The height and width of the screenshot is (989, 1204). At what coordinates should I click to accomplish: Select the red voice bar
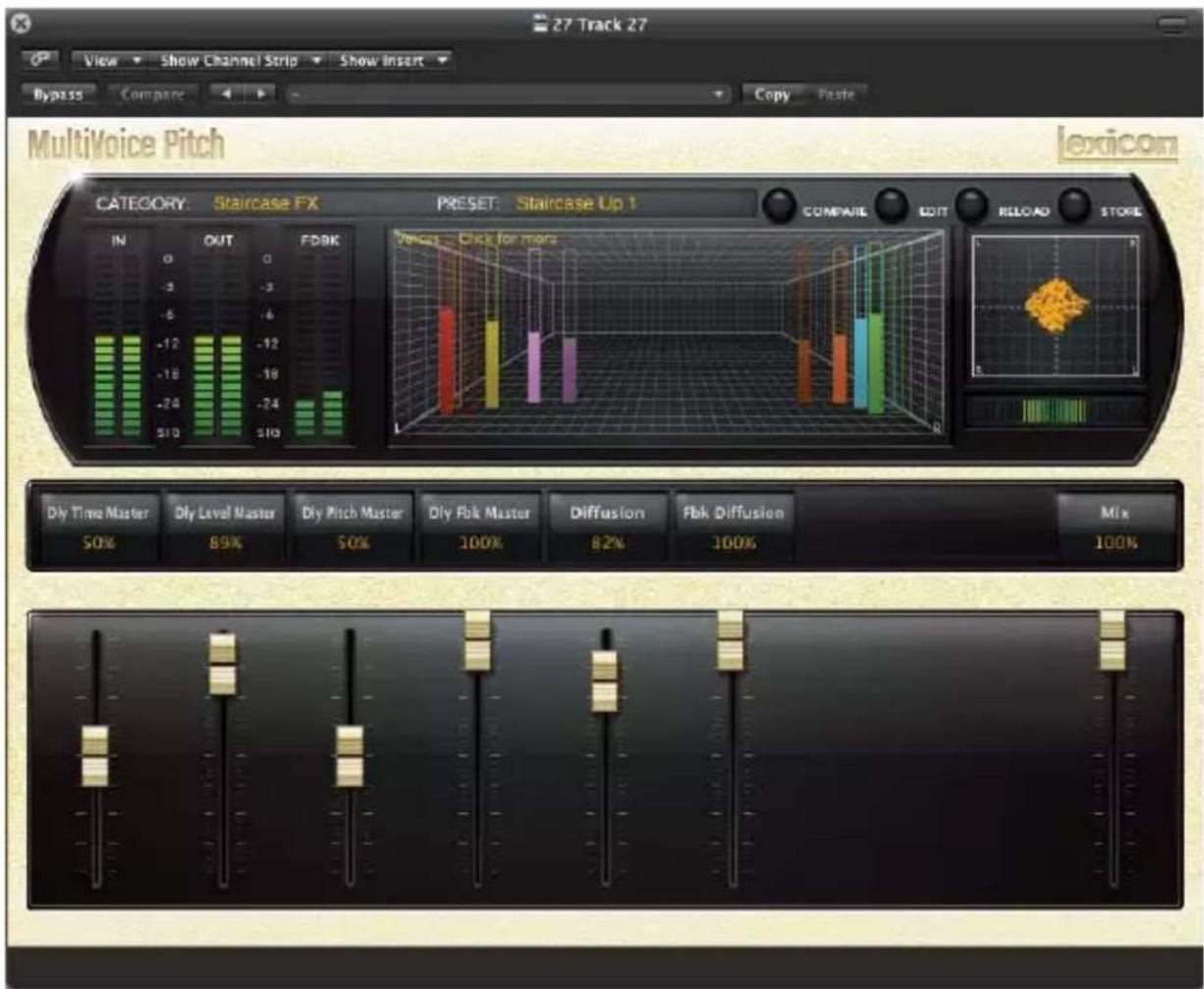pos(448,359)
